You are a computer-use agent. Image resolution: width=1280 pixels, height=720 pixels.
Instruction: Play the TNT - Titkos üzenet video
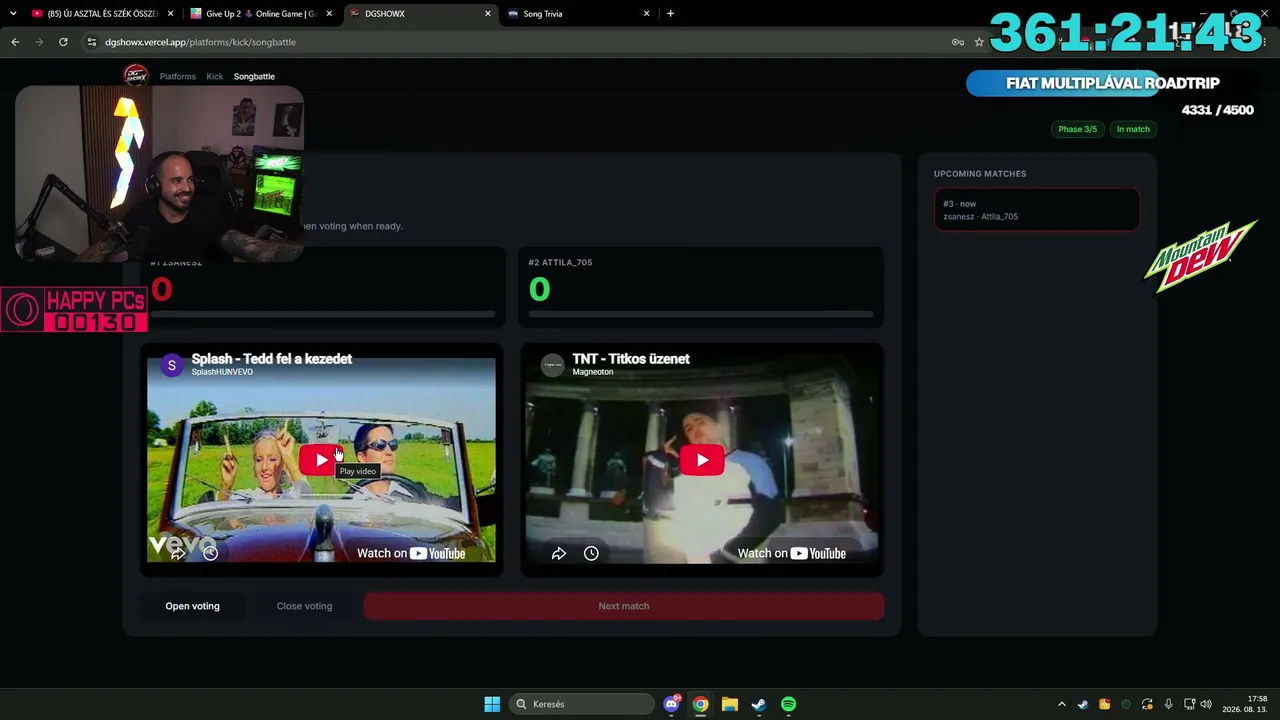702,460
